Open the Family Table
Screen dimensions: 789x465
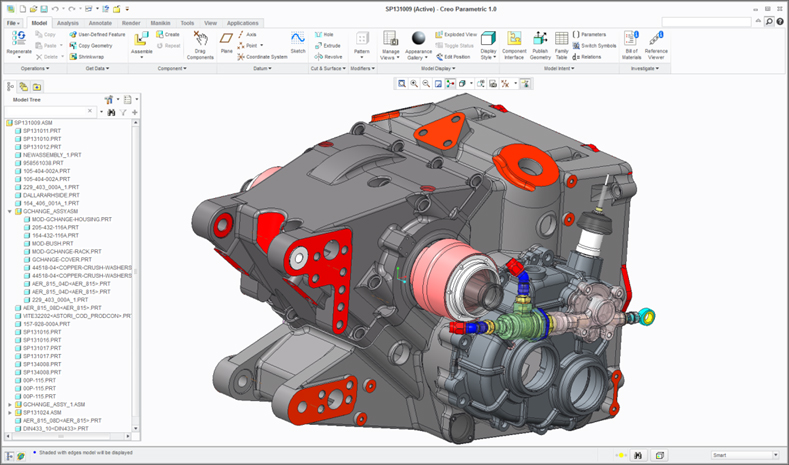[562, 40]
